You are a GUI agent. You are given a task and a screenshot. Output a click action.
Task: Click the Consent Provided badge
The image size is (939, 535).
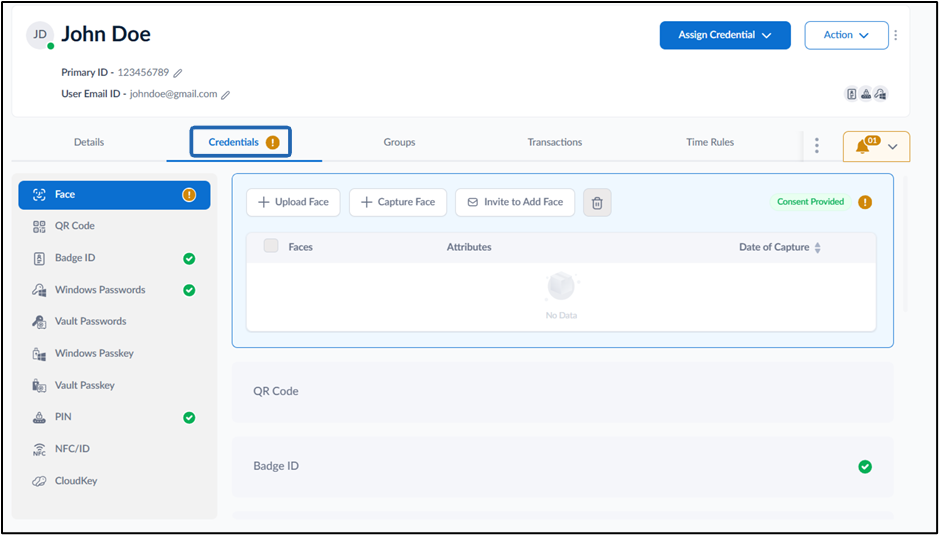pos(810,202)
